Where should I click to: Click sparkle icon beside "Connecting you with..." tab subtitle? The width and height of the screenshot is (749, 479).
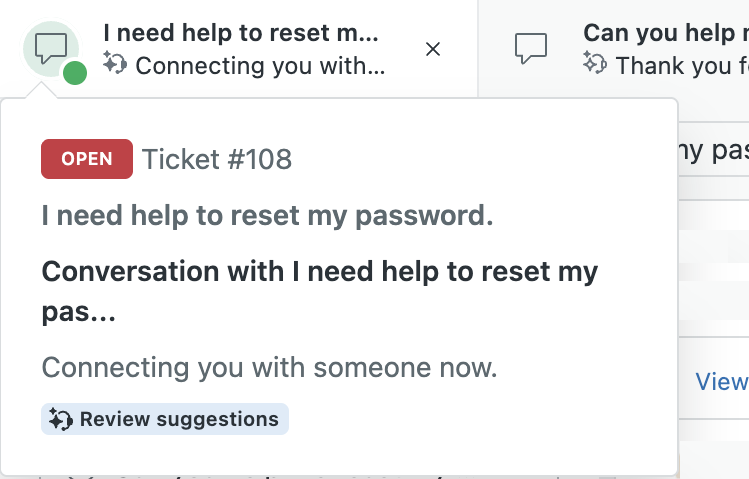pyautogui.click(x=115, y=66)
